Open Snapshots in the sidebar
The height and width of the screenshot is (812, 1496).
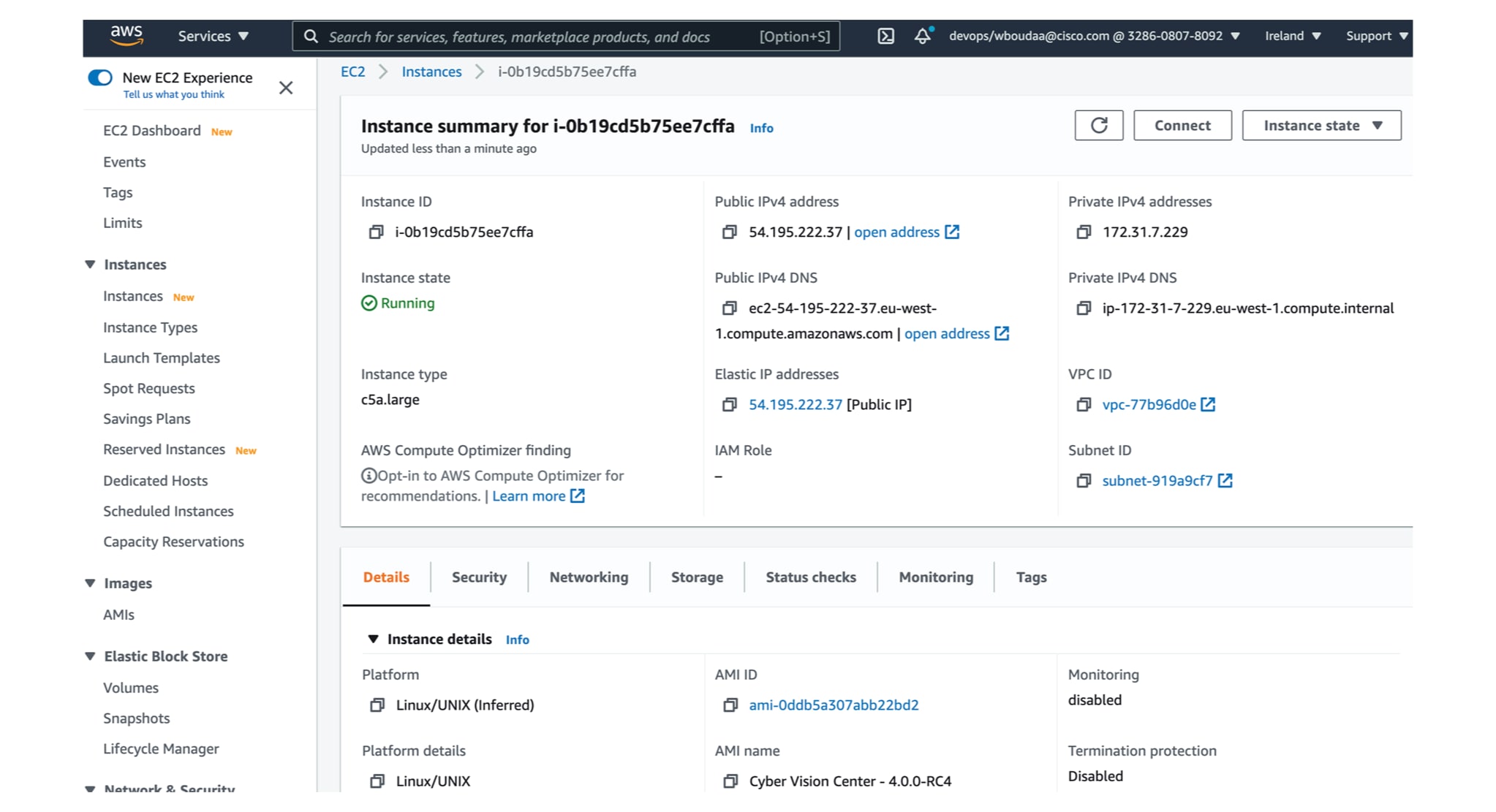click(137, 718)
